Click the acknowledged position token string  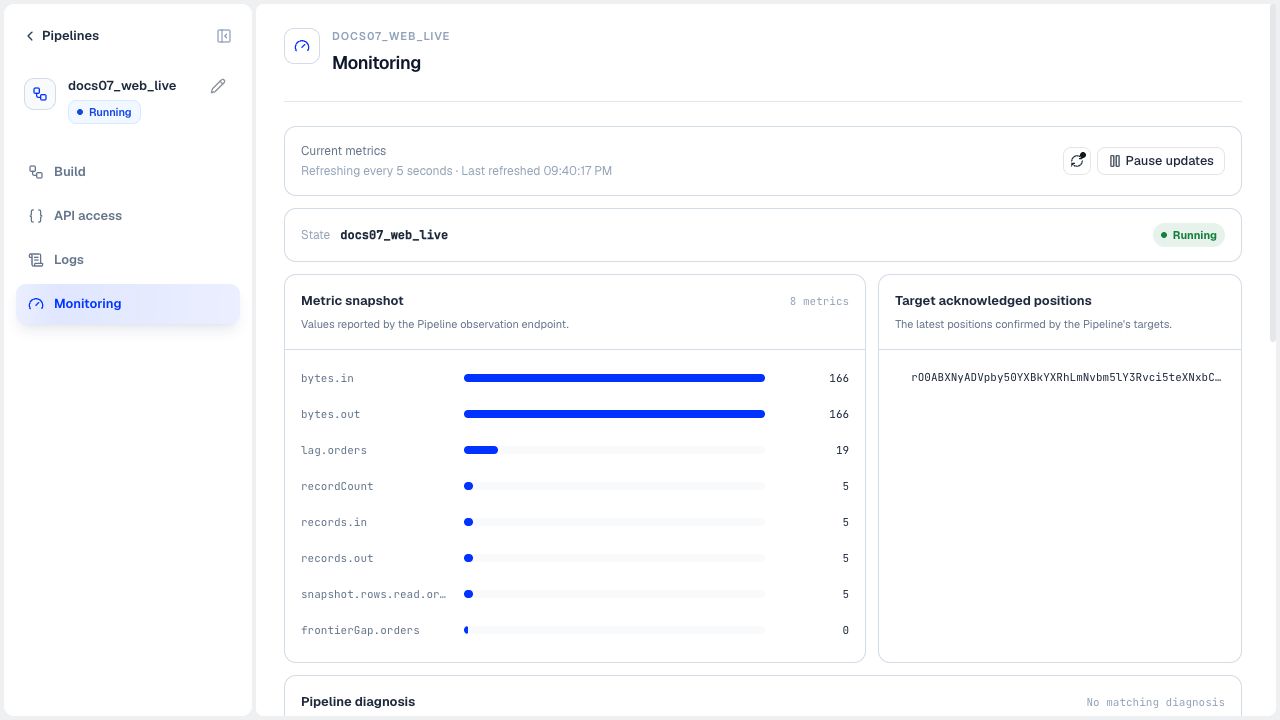click(1066, 377)
